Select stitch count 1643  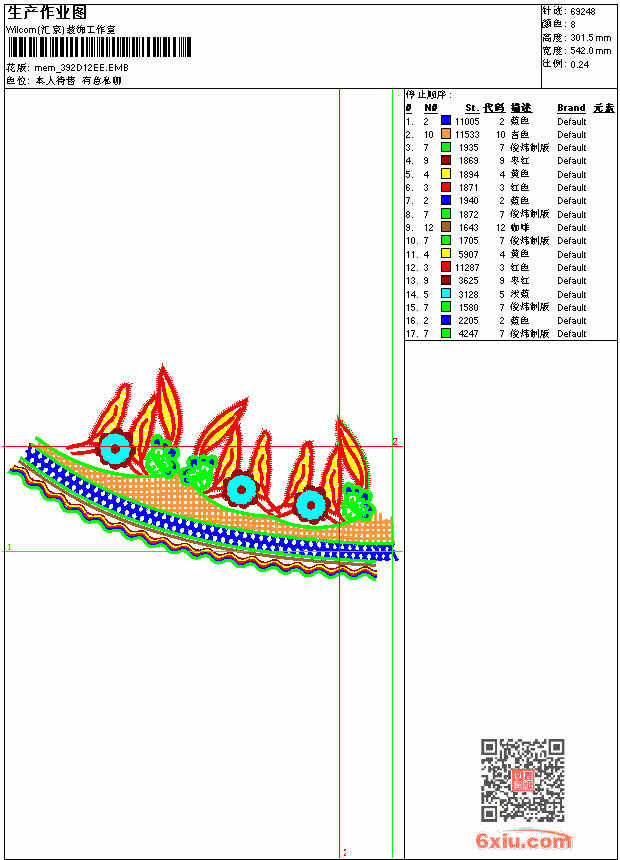point(469,228)
